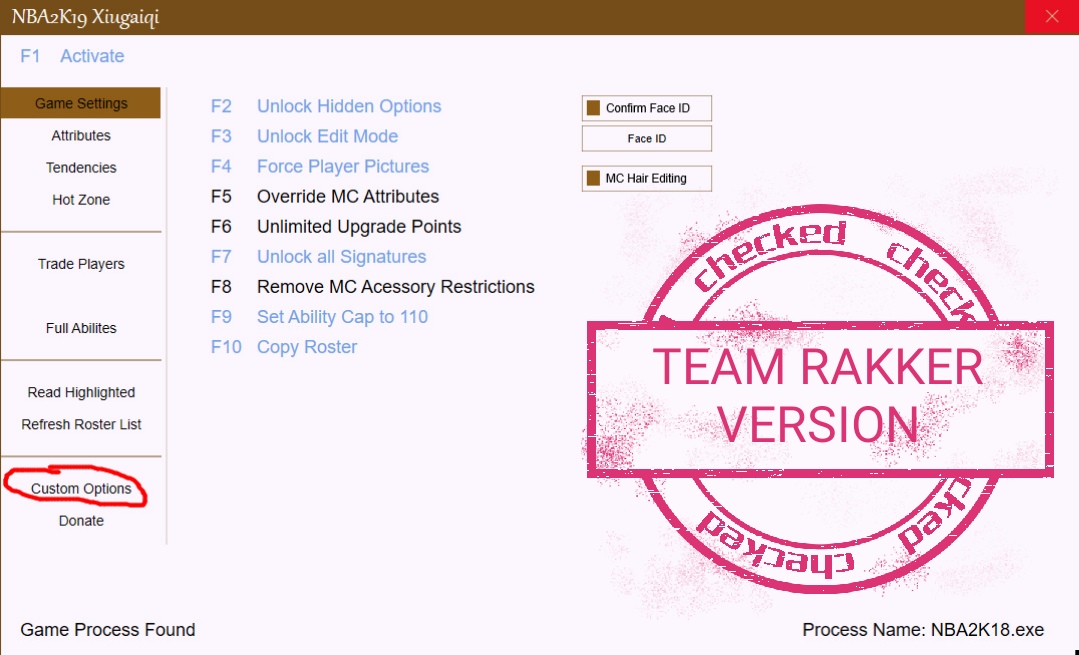Toggle F9 Set Ability Cap to 110
The image size is (1079, 655).
(x=319, y=317)
